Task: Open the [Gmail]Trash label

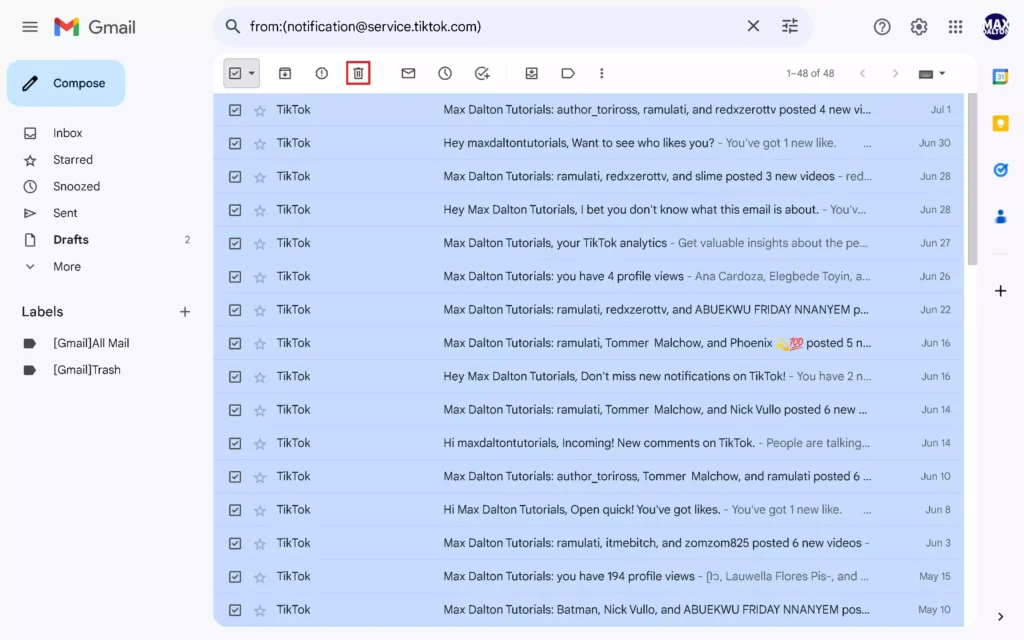Action: (x=87, y=370)
